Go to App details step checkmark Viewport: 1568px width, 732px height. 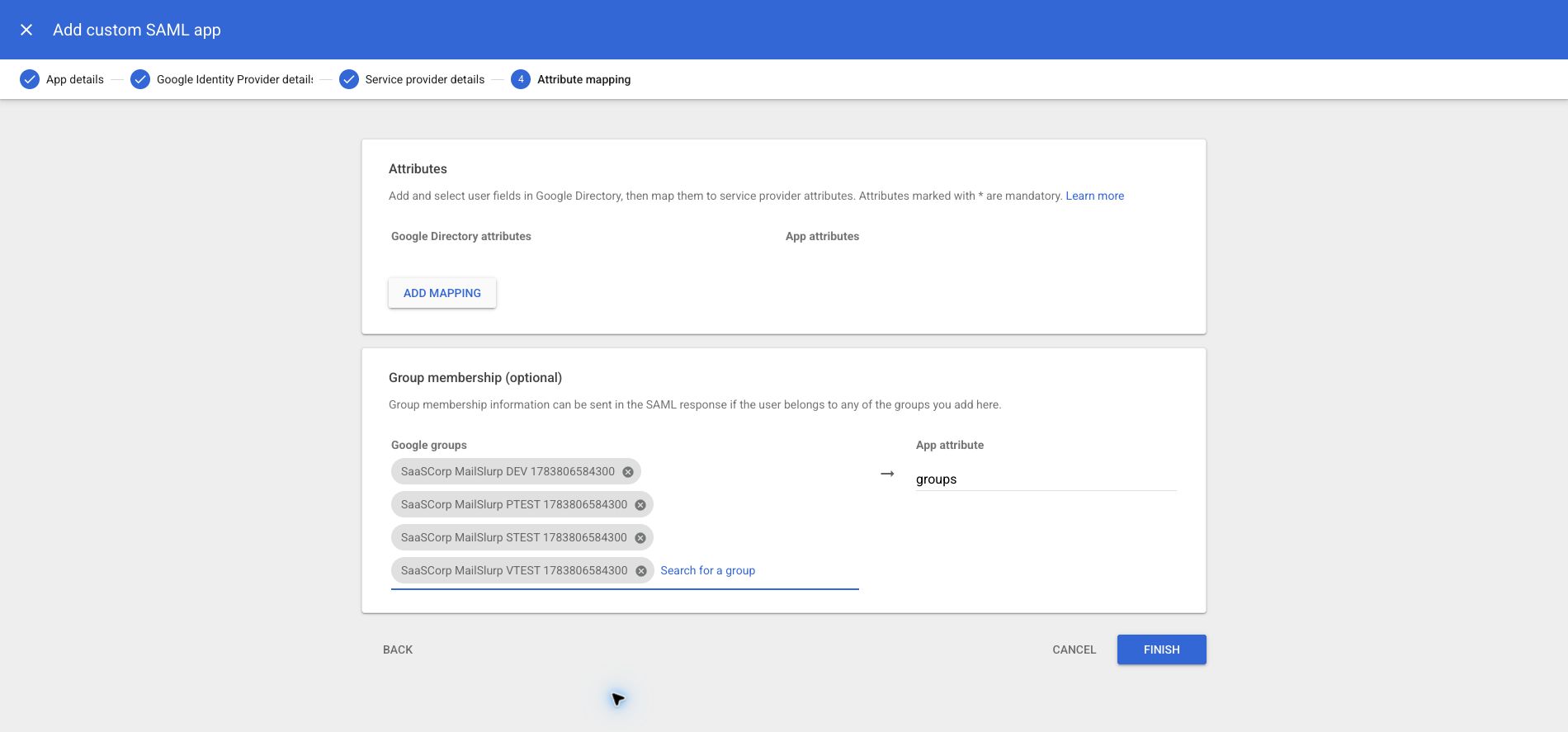pos(30,79)
